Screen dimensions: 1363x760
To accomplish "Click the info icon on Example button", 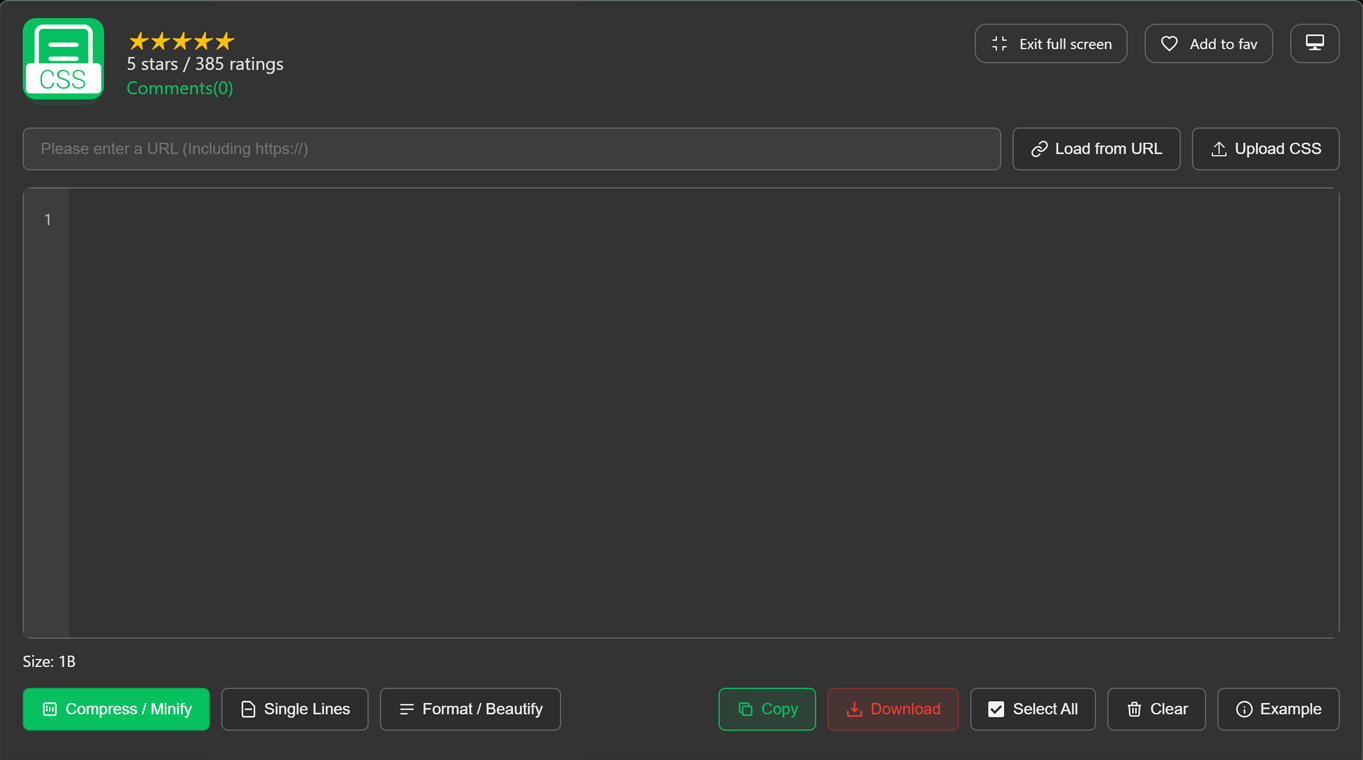I will pos(1243,709).
